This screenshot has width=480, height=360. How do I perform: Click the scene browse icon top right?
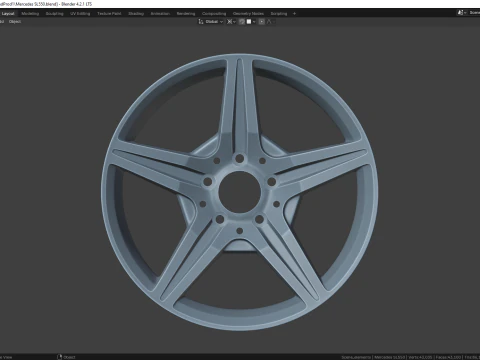click(461, 13)
